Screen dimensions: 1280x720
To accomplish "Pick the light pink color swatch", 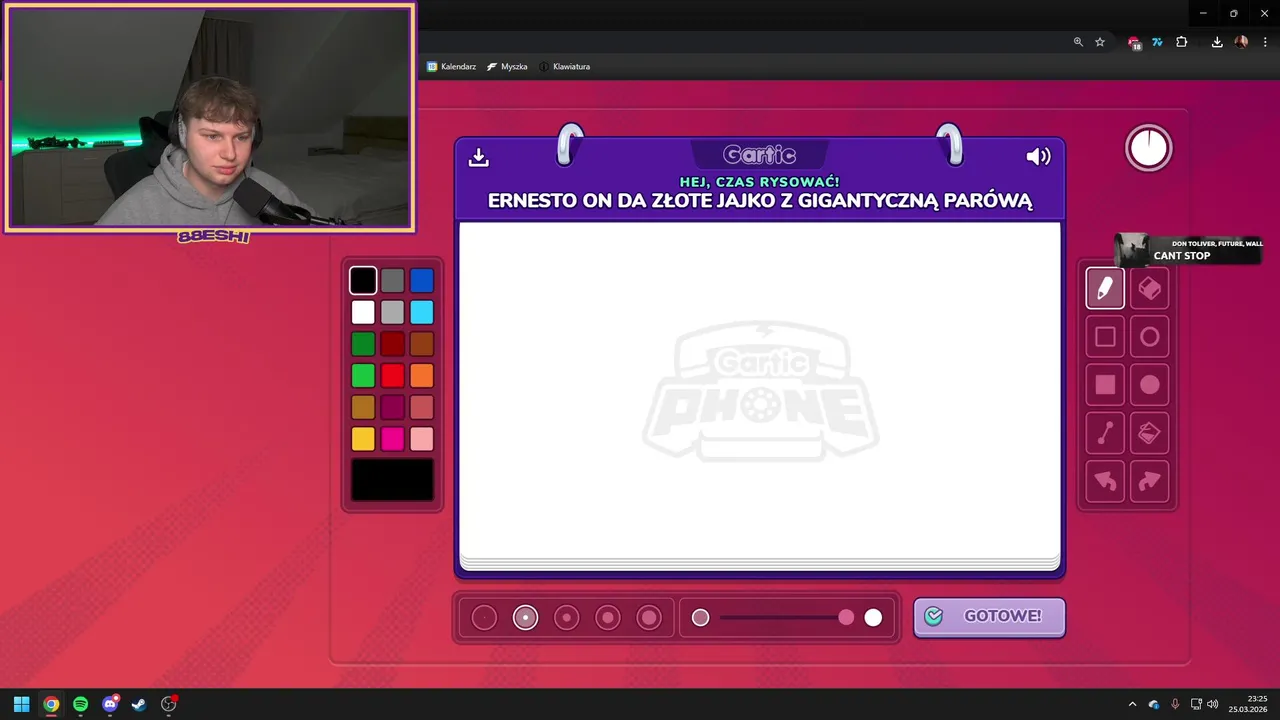I will (422, 439).
